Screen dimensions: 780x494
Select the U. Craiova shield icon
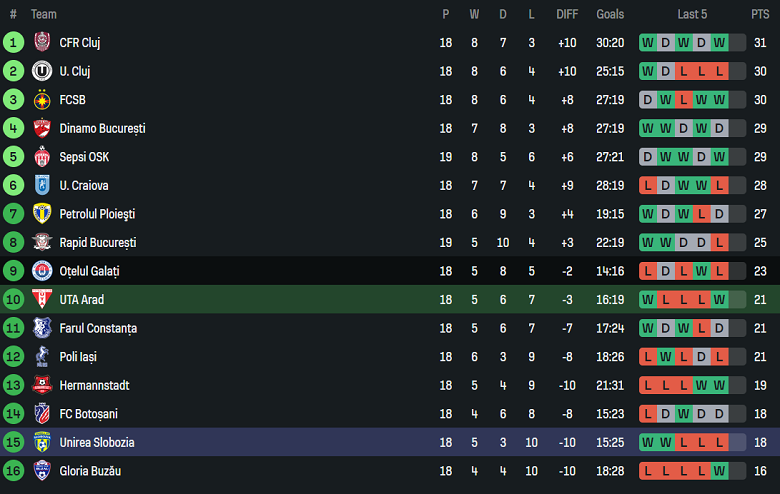(42, 185)
